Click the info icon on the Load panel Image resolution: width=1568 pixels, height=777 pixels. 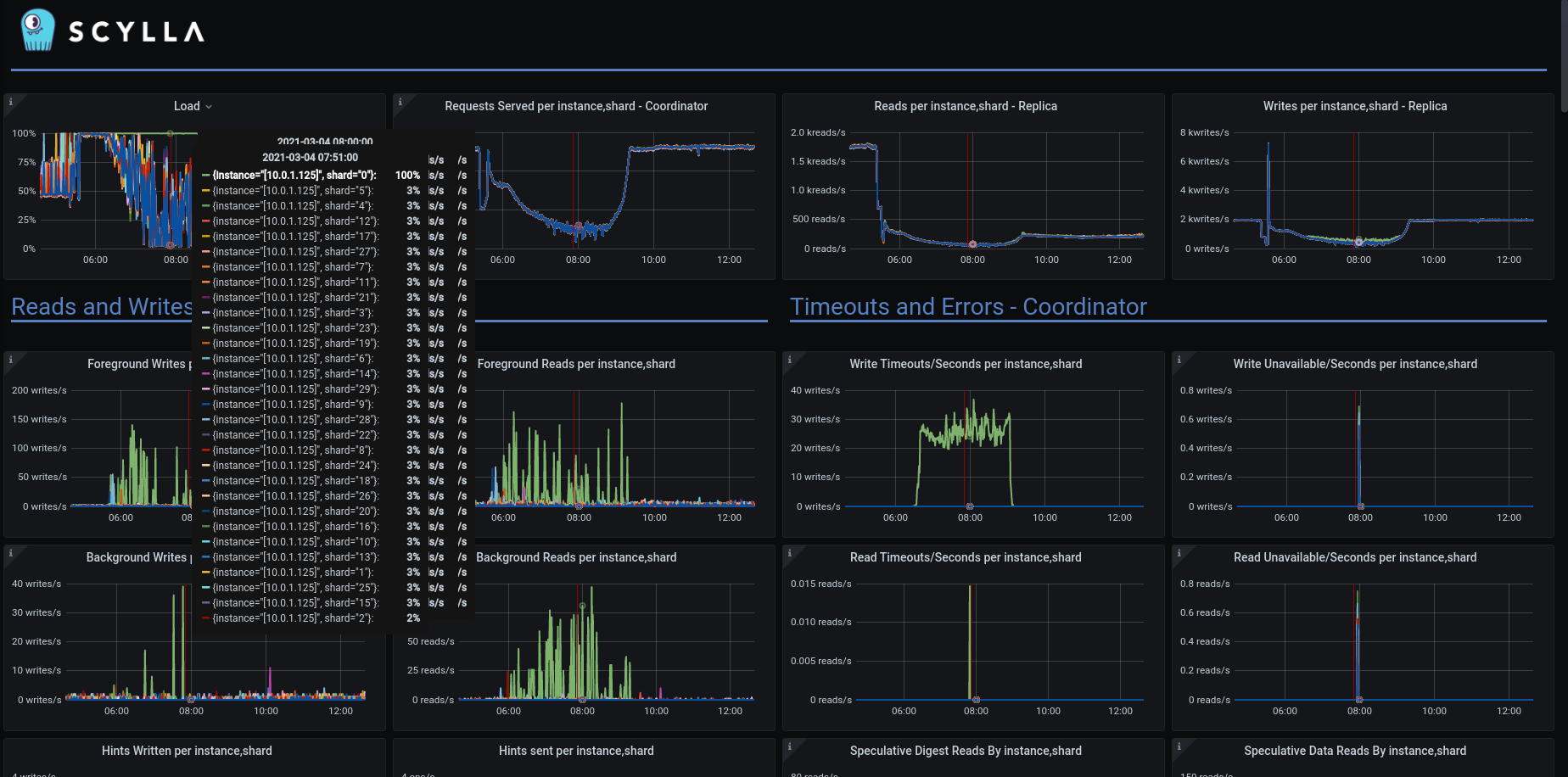(x=10, y=101)
